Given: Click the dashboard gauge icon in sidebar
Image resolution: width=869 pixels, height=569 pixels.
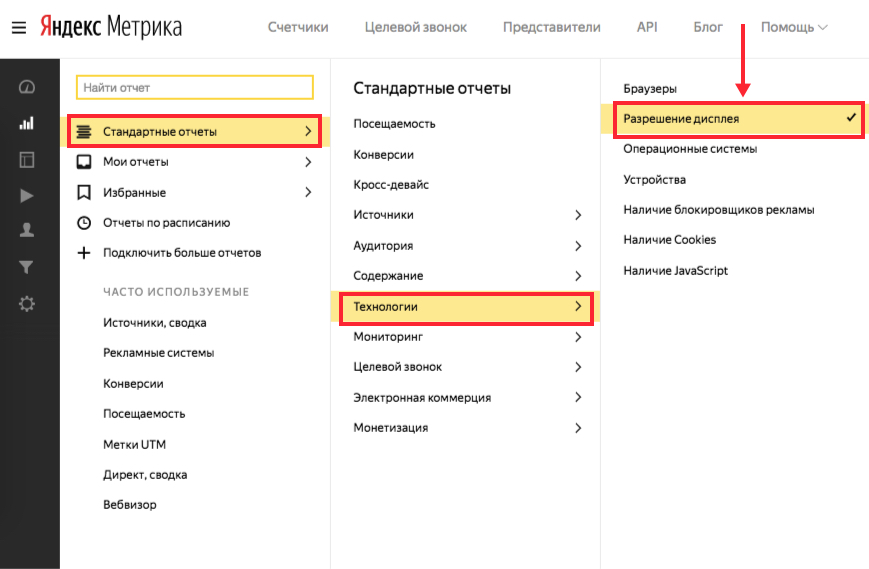Looking at the screenshot, I should tap(27, 88).
